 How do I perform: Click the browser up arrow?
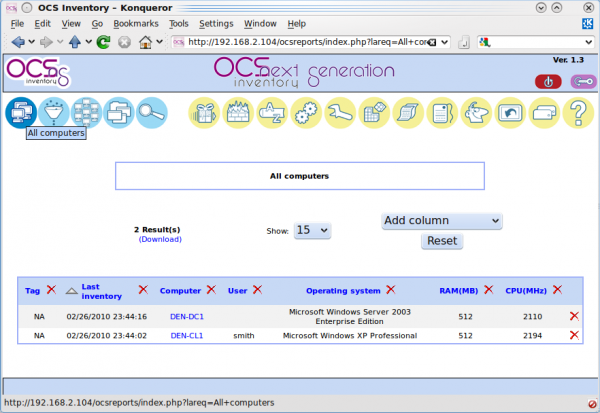point(75,42)
